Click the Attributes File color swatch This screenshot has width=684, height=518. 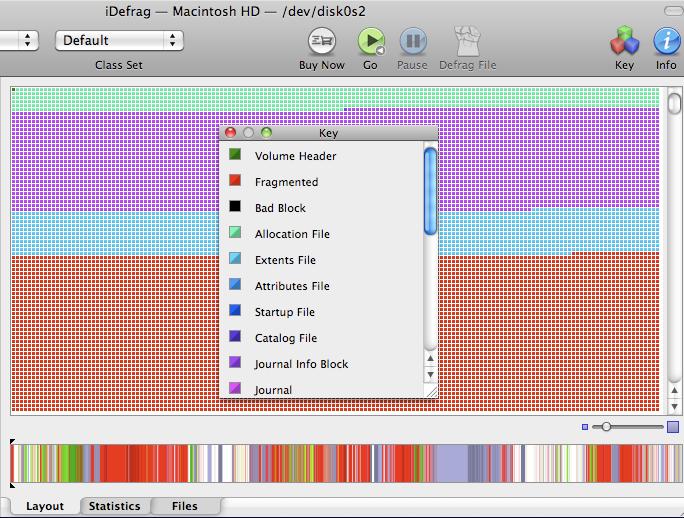pyautogui.click(x=235, y=284)
